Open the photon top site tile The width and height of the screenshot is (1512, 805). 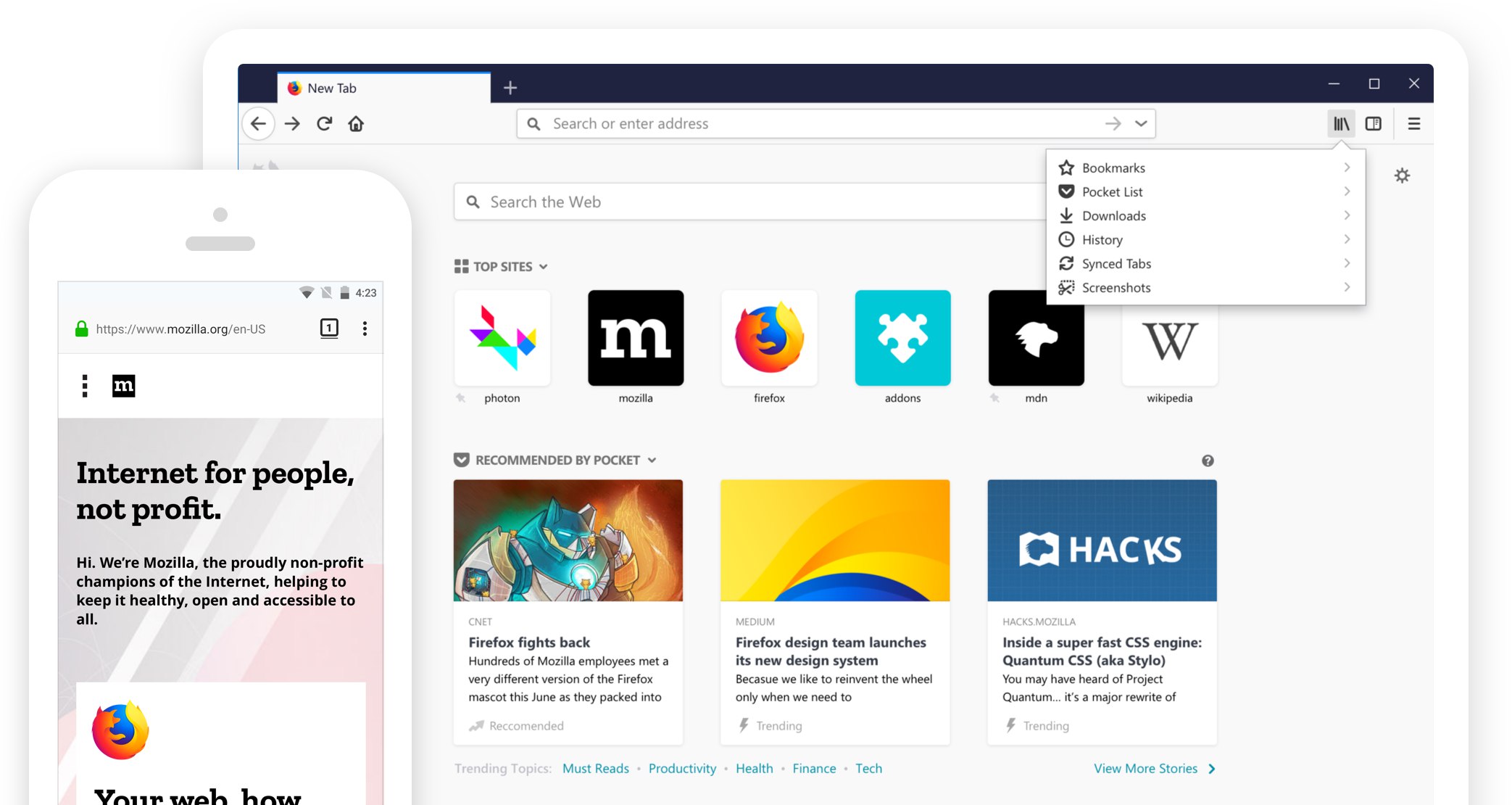(502, 338)
